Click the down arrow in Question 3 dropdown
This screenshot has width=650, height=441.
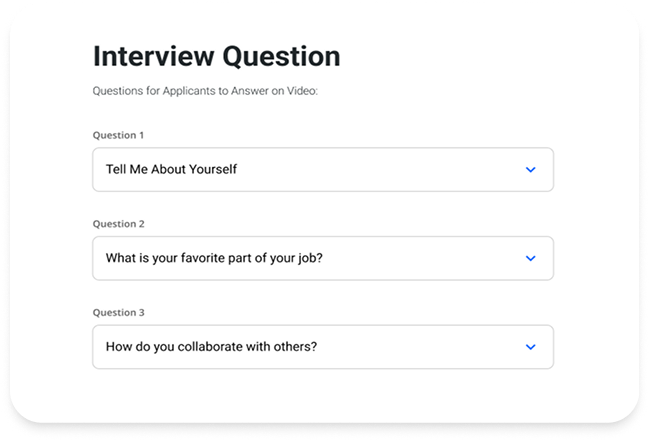click(530, 347)
